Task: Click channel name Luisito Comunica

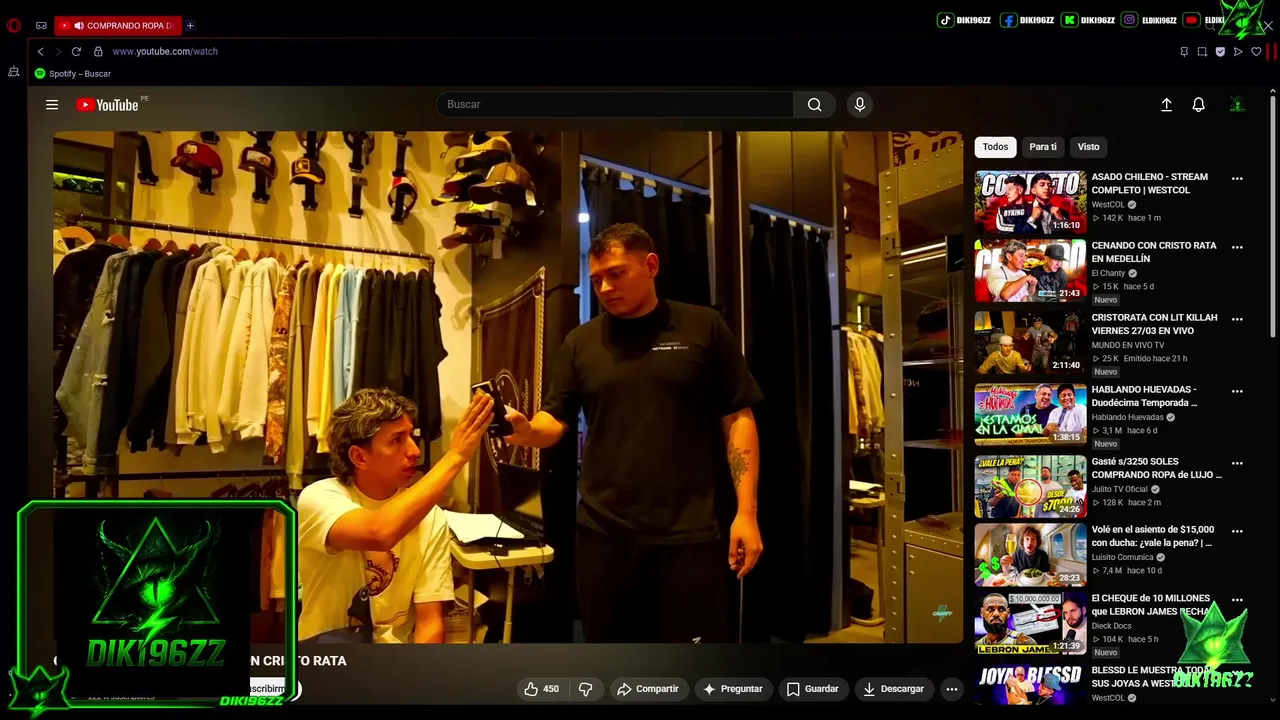Action: 1122,557
